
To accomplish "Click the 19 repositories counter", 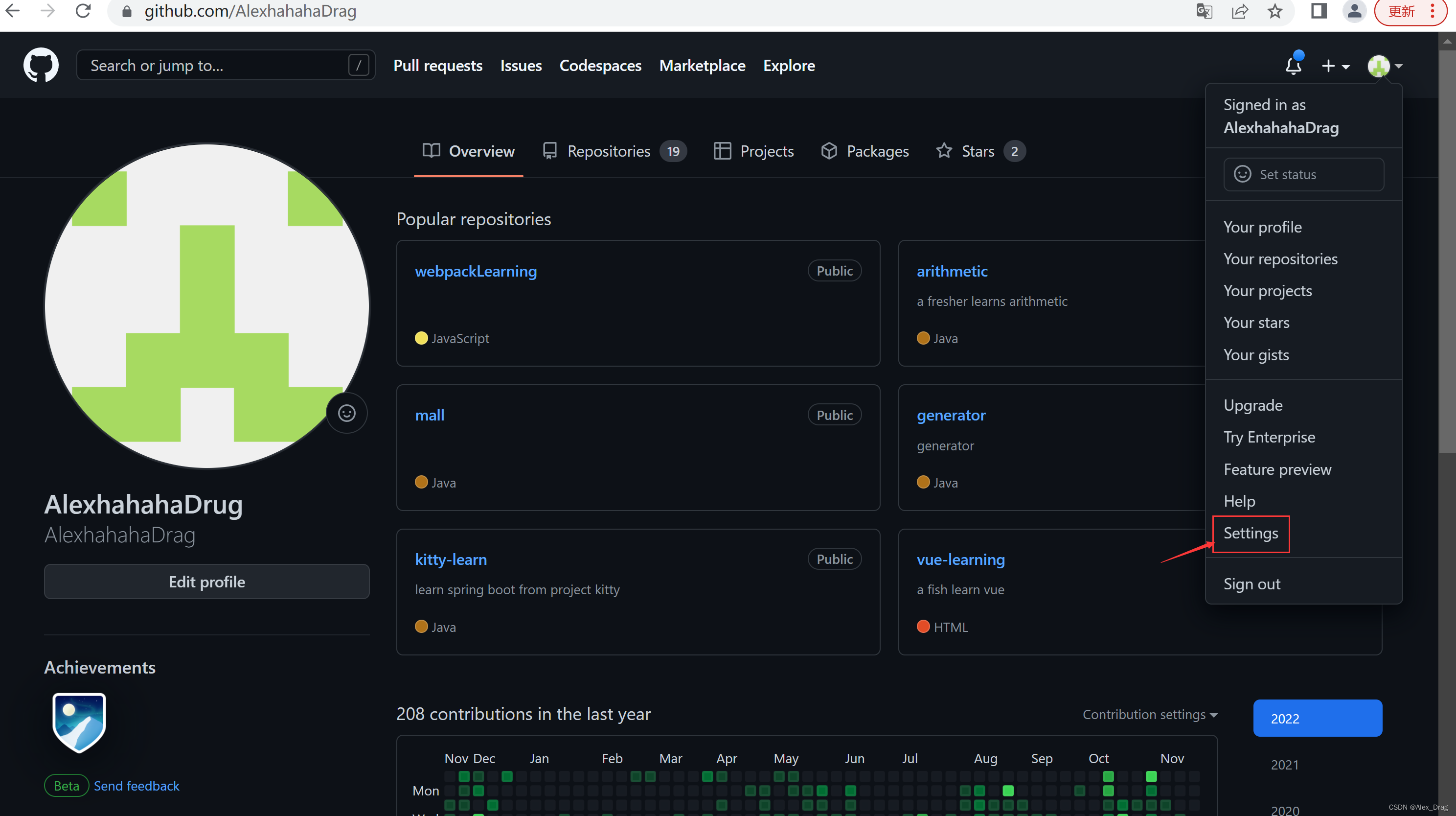I will click(x=673, y=152).
